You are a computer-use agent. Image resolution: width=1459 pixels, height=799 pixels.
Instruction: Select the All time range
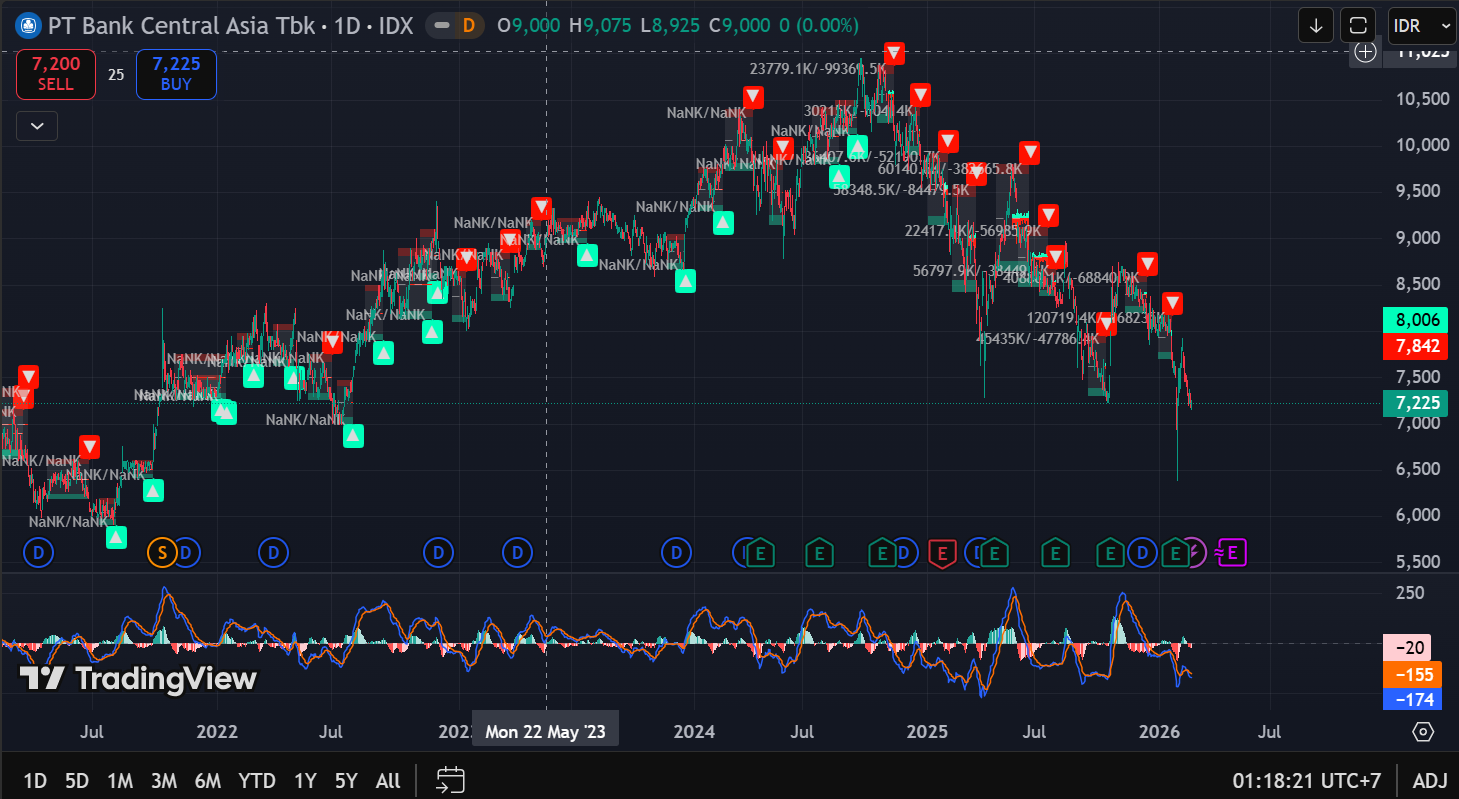click(388, 781)
